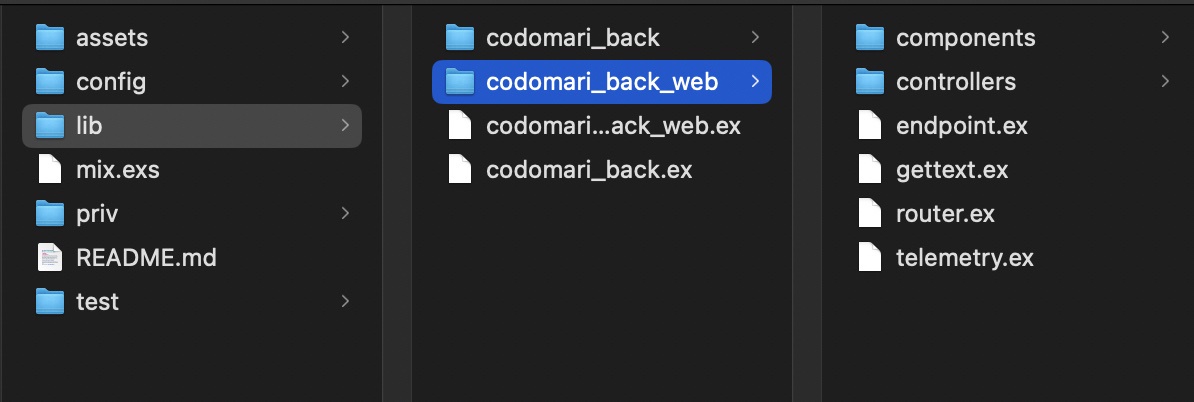This screenshot has height=402, width=1194.
Task: Click the config folder icon
Action: pos(50,81)
